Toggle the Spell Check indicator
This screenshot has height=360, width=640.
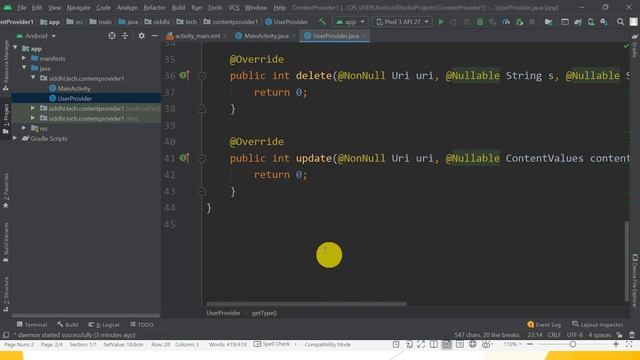coord(272,344)
